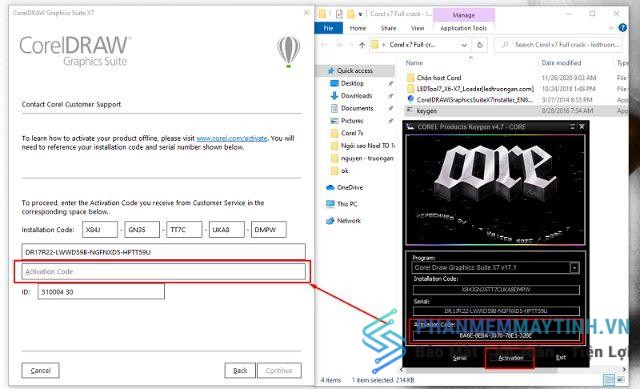Click the keygen Activation Code field
This screenshot has height=389, width=640.
pyautogui.click(x=496, y=336)
